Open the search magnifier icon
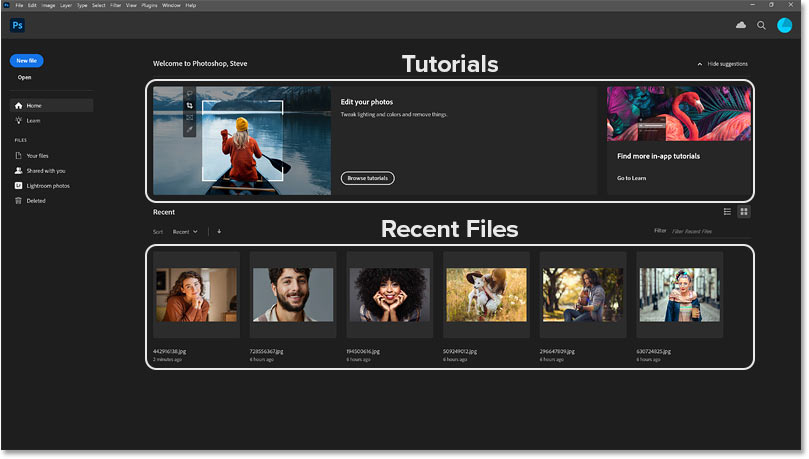 tap(762, 25)
